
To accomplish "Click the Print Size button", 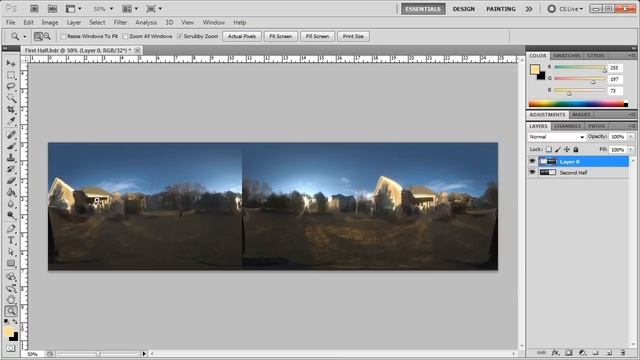I will tap(353, 36).
